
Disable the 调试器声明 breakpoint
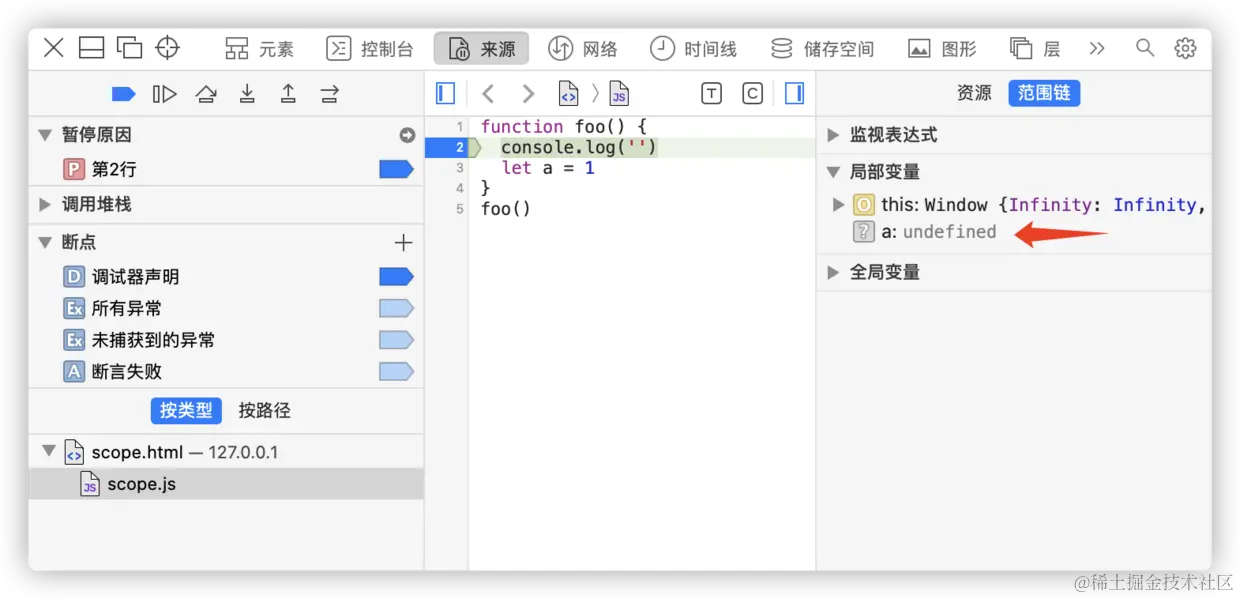click(x=396, y=277)
